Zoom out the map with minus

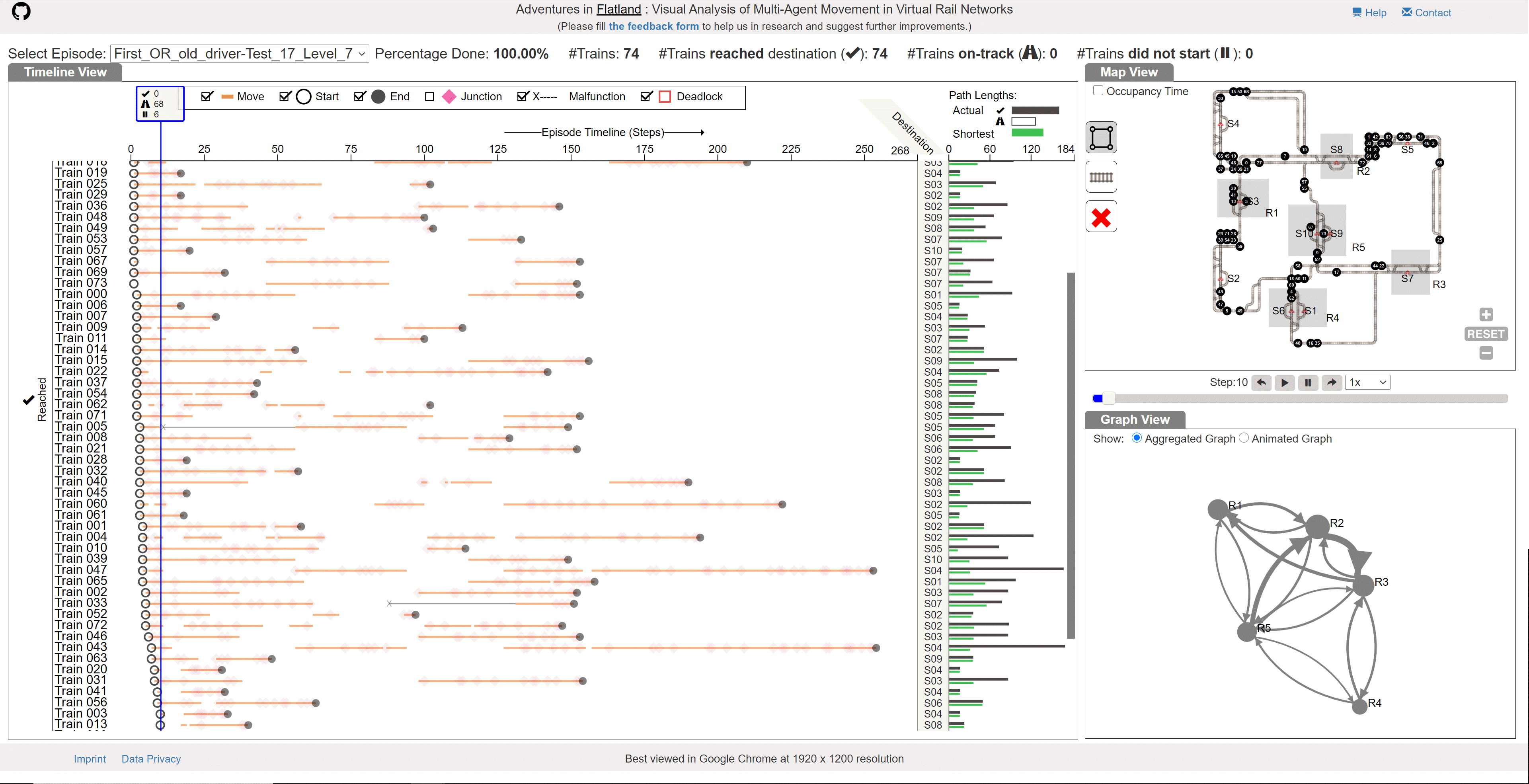click(x=1486, y=353)
